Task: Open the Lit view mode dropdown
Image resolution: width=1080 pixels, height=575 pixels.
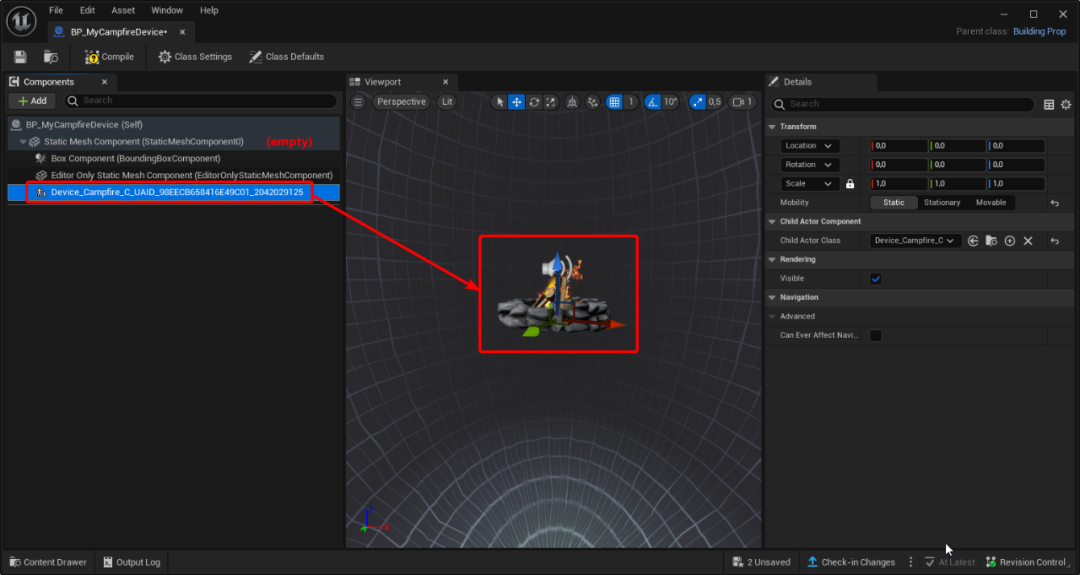Action: pos(447,102)
